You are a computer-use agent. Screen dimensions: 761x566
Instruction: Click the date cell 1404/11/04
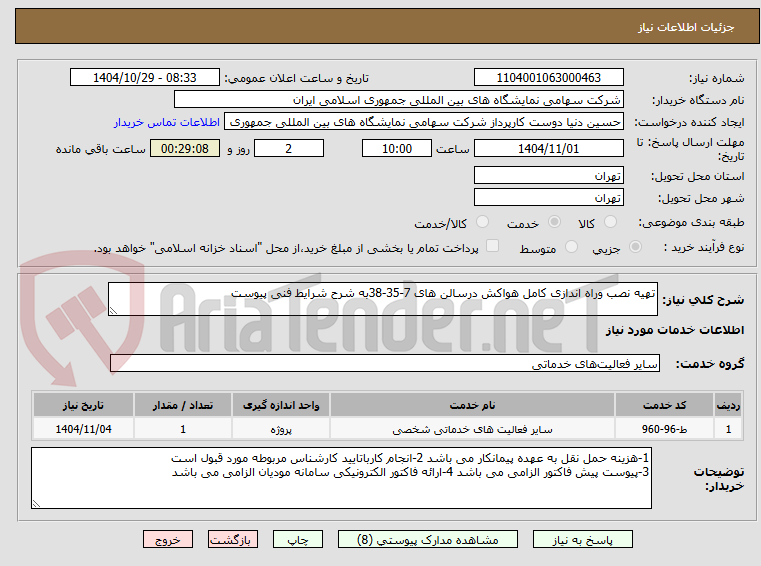pyautogui.click(x=83, y=429)
